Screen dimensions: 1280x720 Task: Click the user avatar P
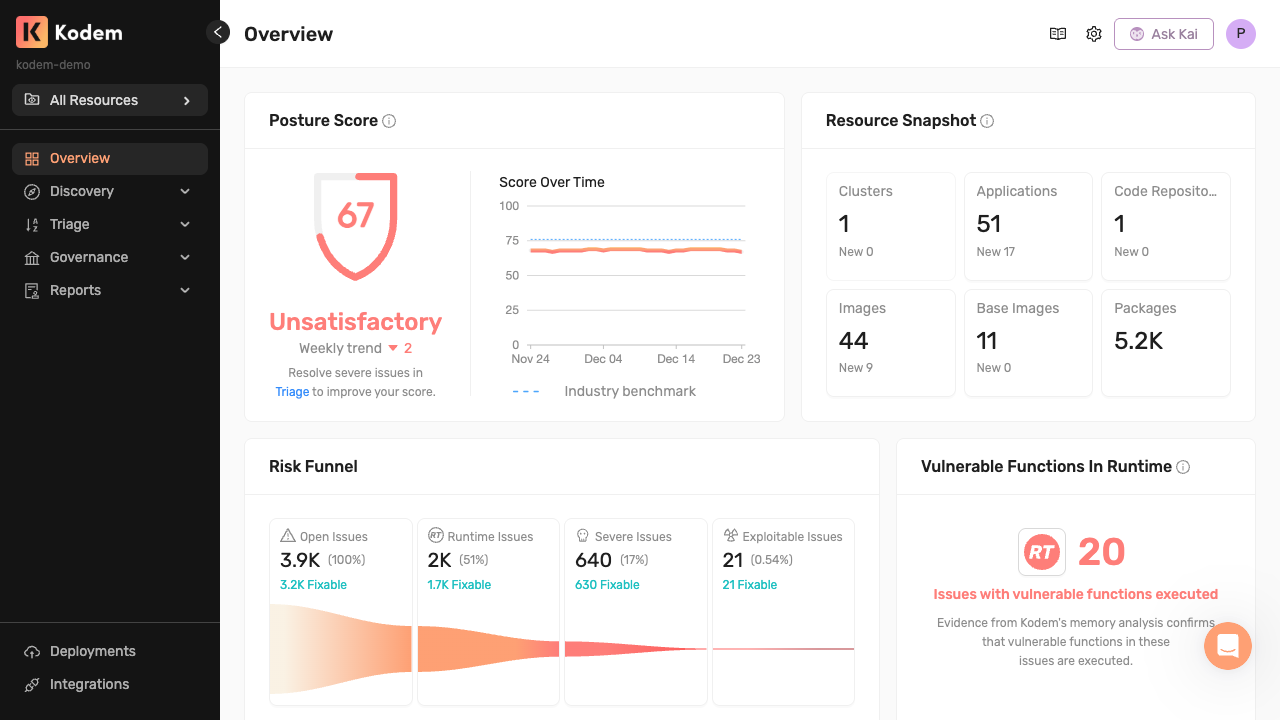[x=1241, y=34]
